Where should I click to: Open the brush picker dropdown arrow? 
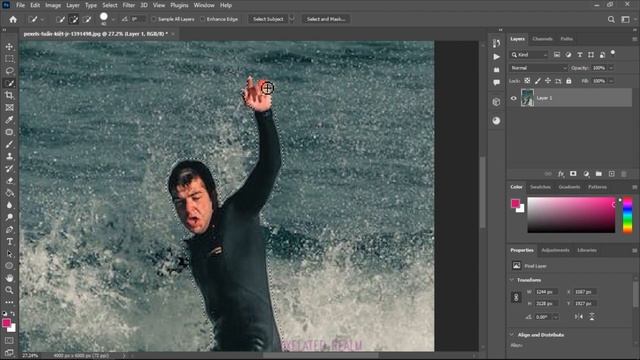(113, 19)
